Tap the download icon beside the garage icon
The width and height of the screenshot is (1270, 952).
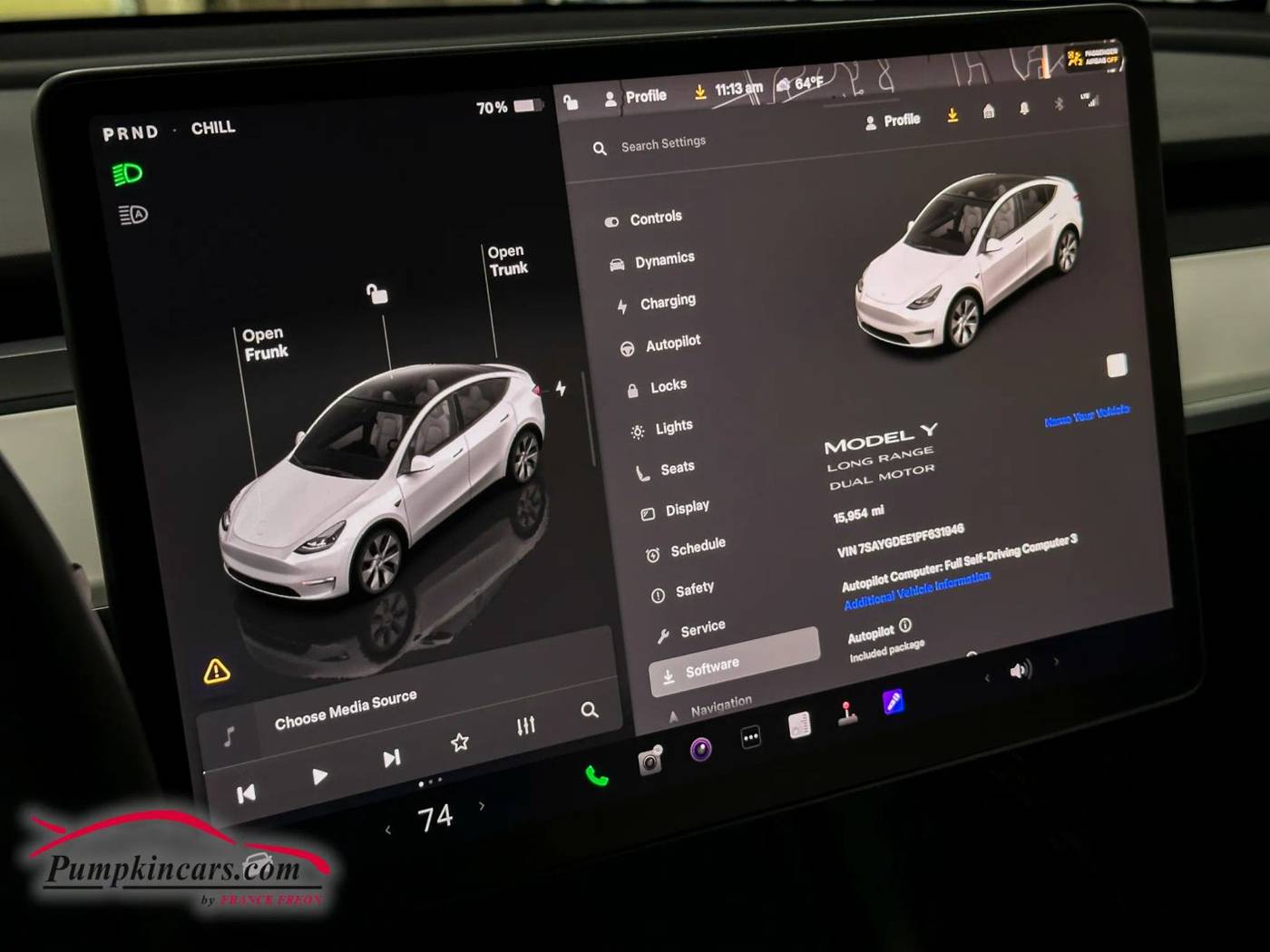(x=952, y=115)
